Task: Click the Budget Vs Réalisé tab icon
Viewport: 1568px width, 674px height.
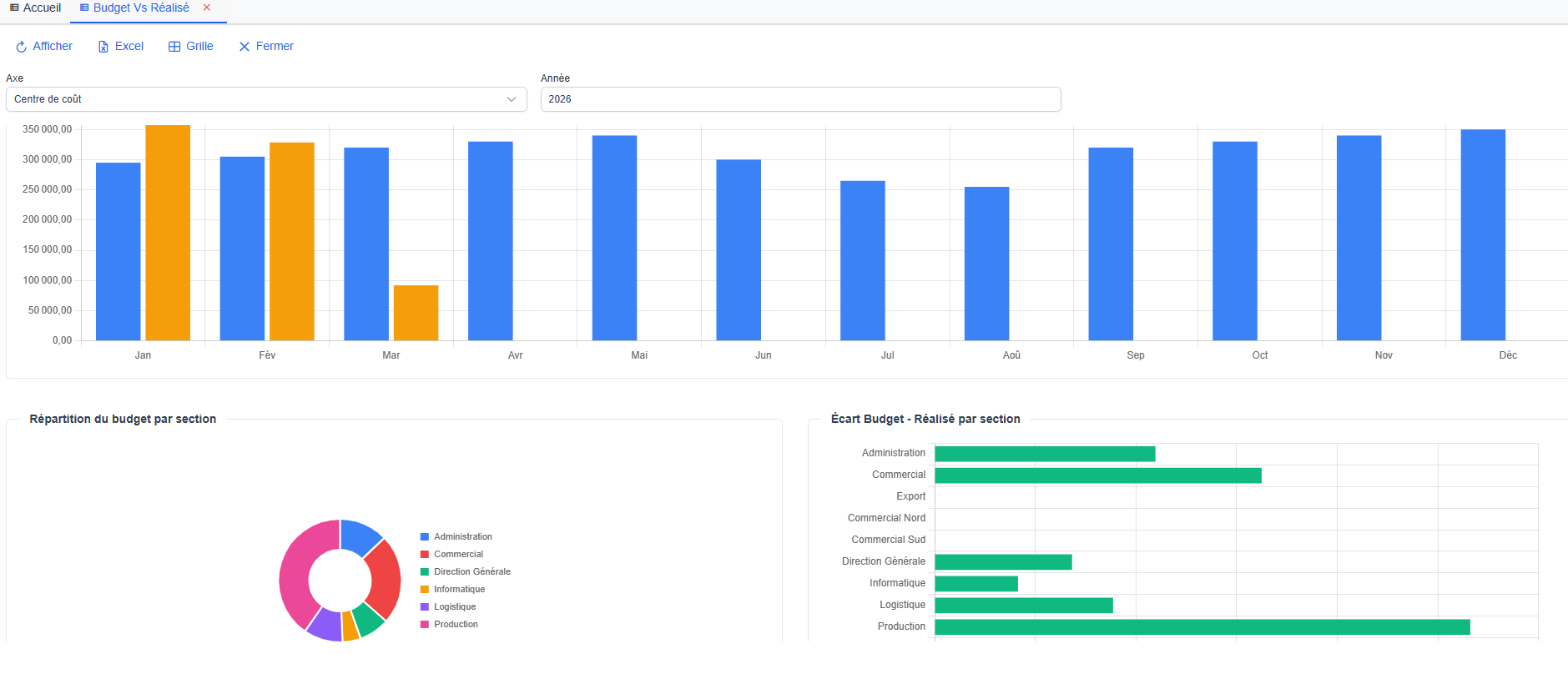Action: (x=84, y=8)
